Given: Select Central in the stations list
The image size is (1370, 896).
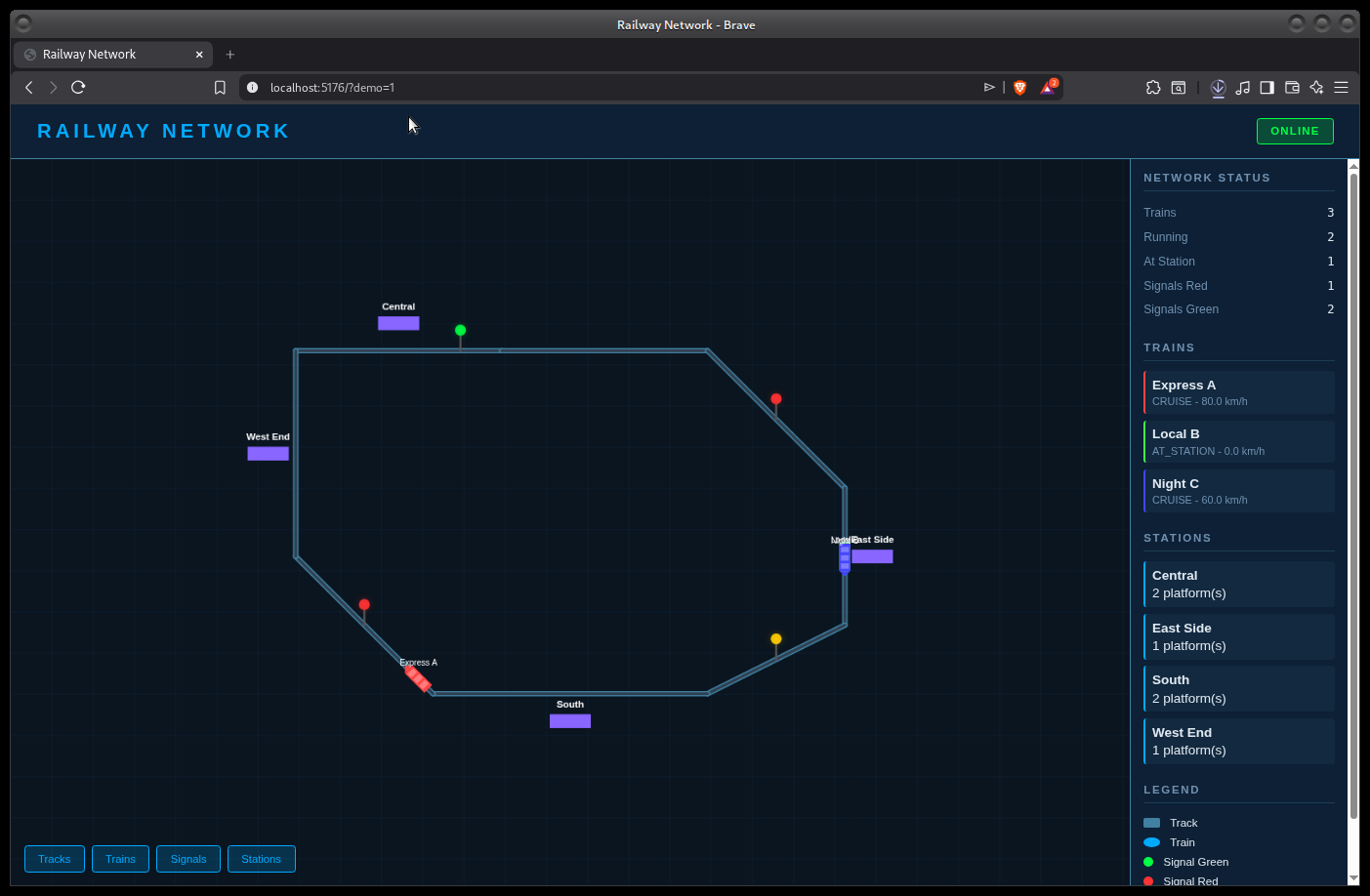Looking at the screenshot, I should coord(1238,584).
